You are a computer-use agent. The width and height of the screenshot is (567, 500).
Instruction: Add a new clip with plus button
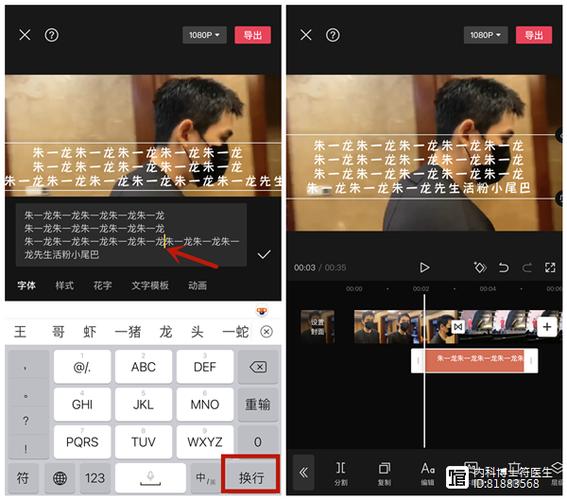click(547, 327)
